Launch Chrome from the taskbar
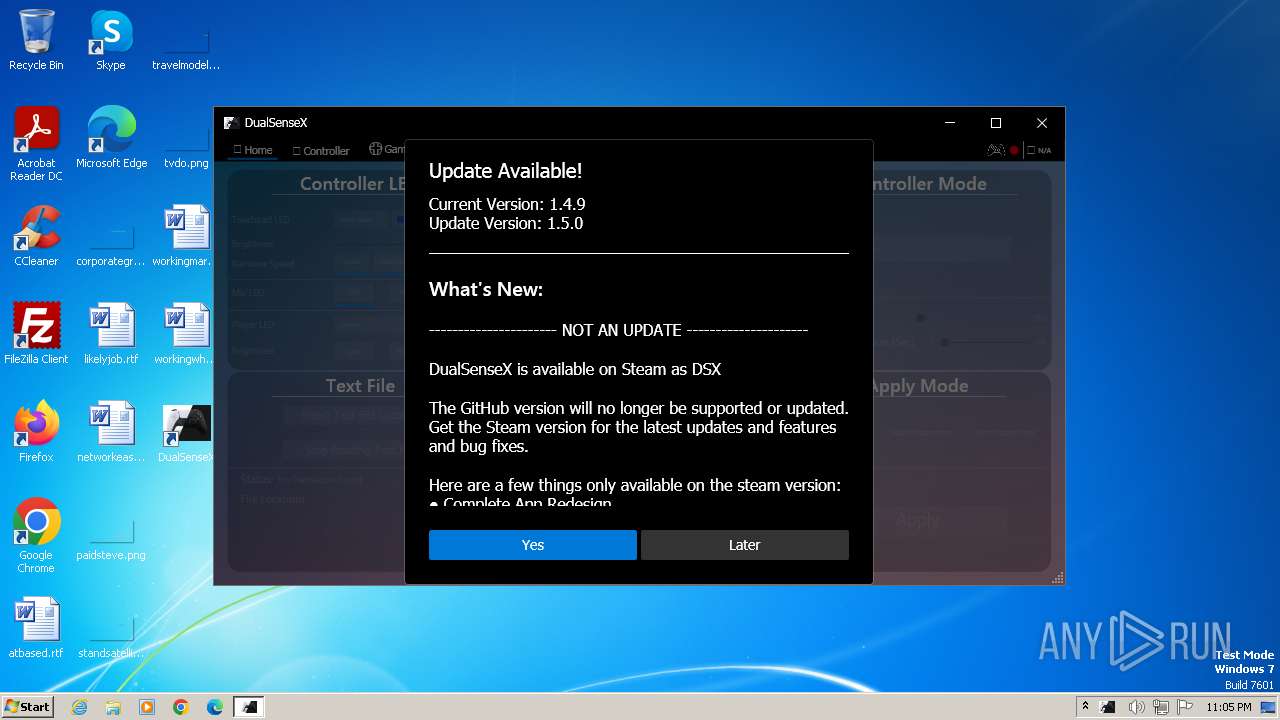This screenshot has width=1280, height=720. (181, 707)
